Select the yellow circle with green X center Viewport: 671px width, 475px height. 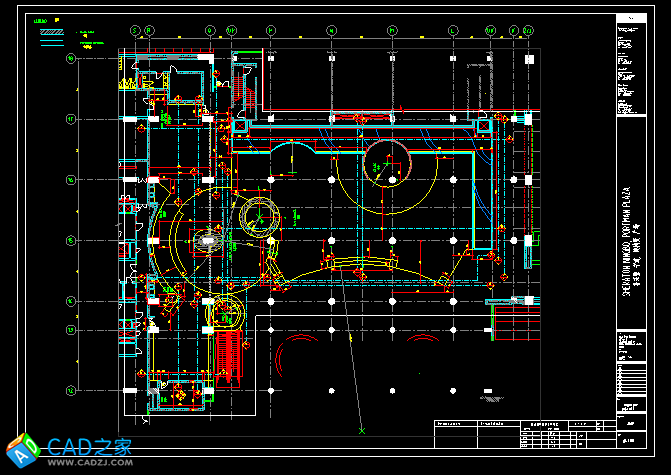point(259,216)
